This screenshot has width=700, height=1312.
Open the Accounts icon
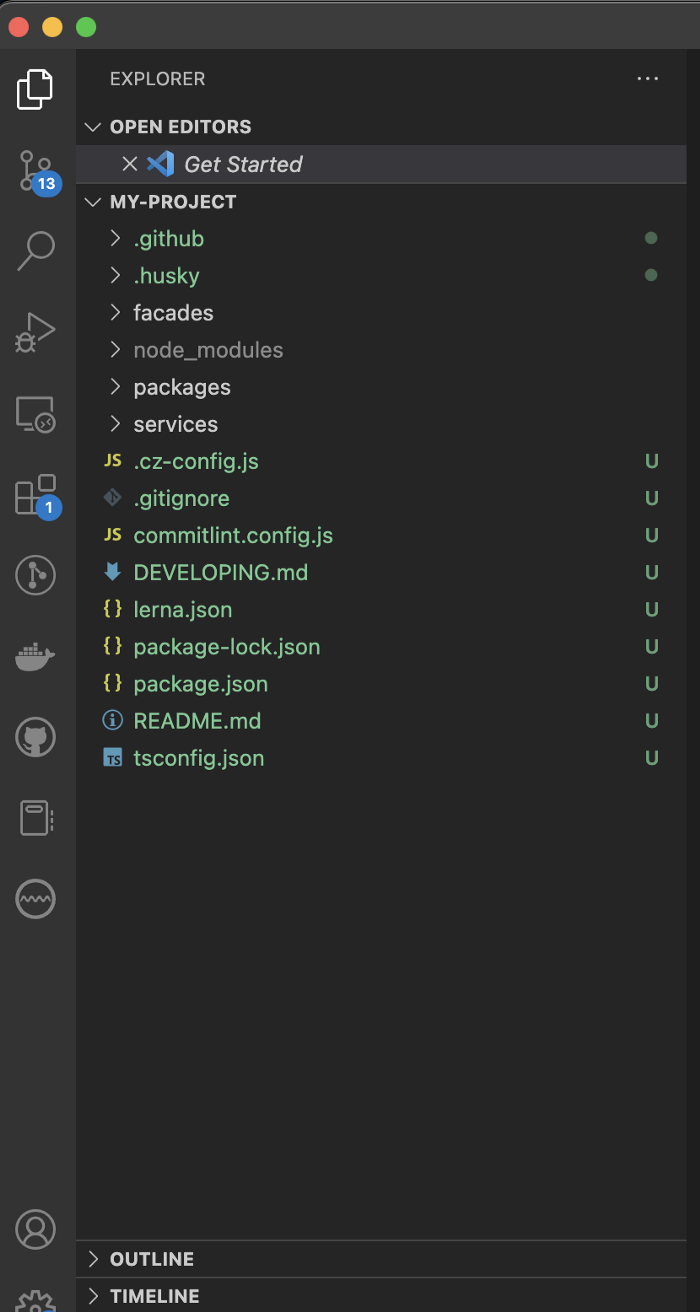tap(36, 1228)
